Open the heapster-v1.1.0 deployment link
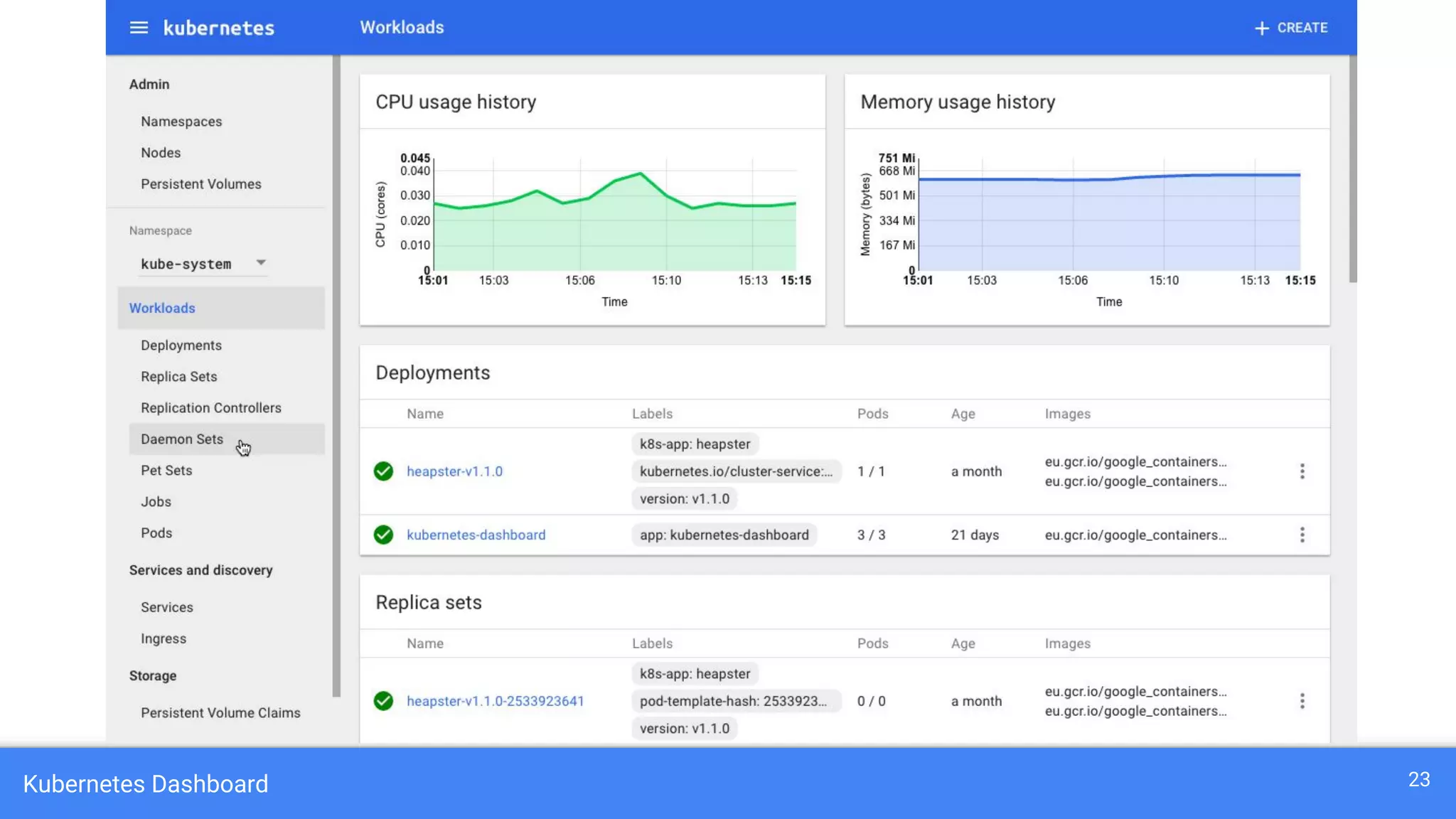 click(454, 471)
